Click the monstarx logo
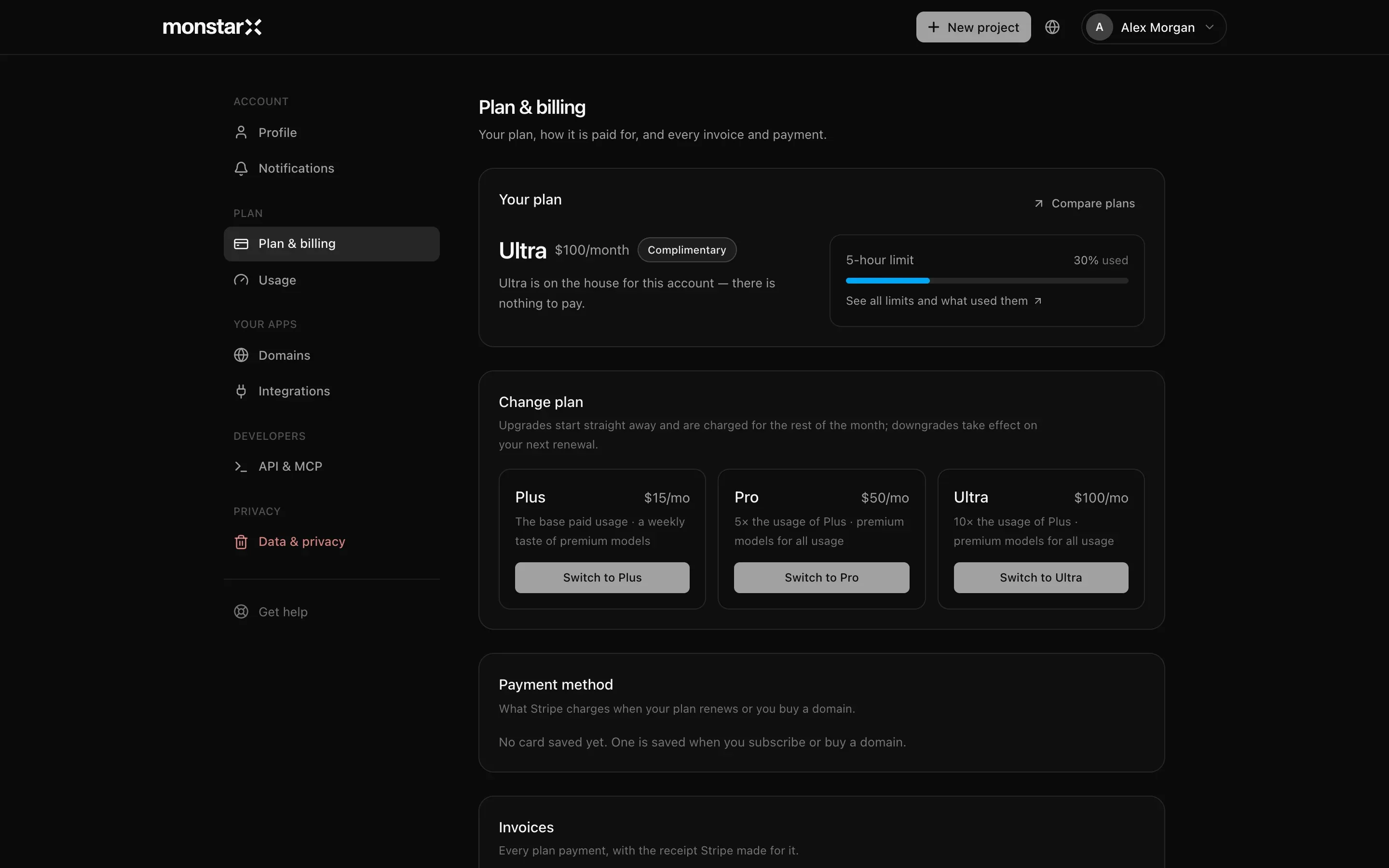This screenshot has width=1389, height=868. tap(212, 27)
